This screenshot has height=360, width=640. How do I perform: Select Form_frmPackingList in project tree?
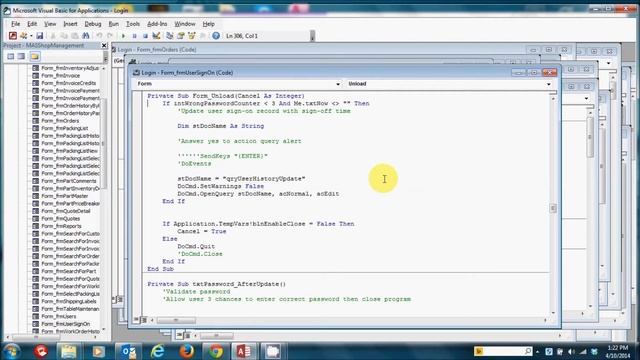coord(64,128)
